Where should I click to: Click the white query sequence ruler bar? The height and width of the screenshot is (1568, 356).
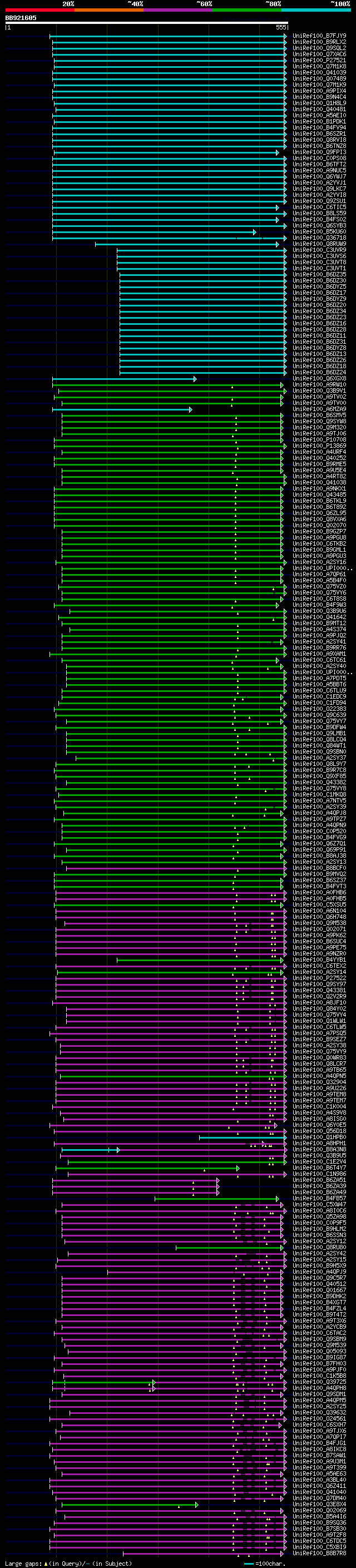[x=147, y=23]
